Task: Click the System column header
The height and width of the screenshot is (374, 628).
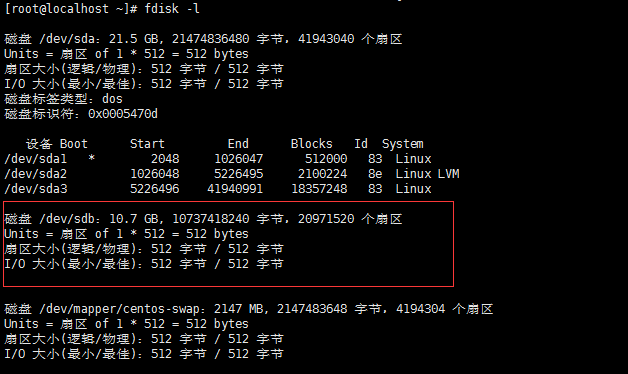Action: (x=403, y=144)
